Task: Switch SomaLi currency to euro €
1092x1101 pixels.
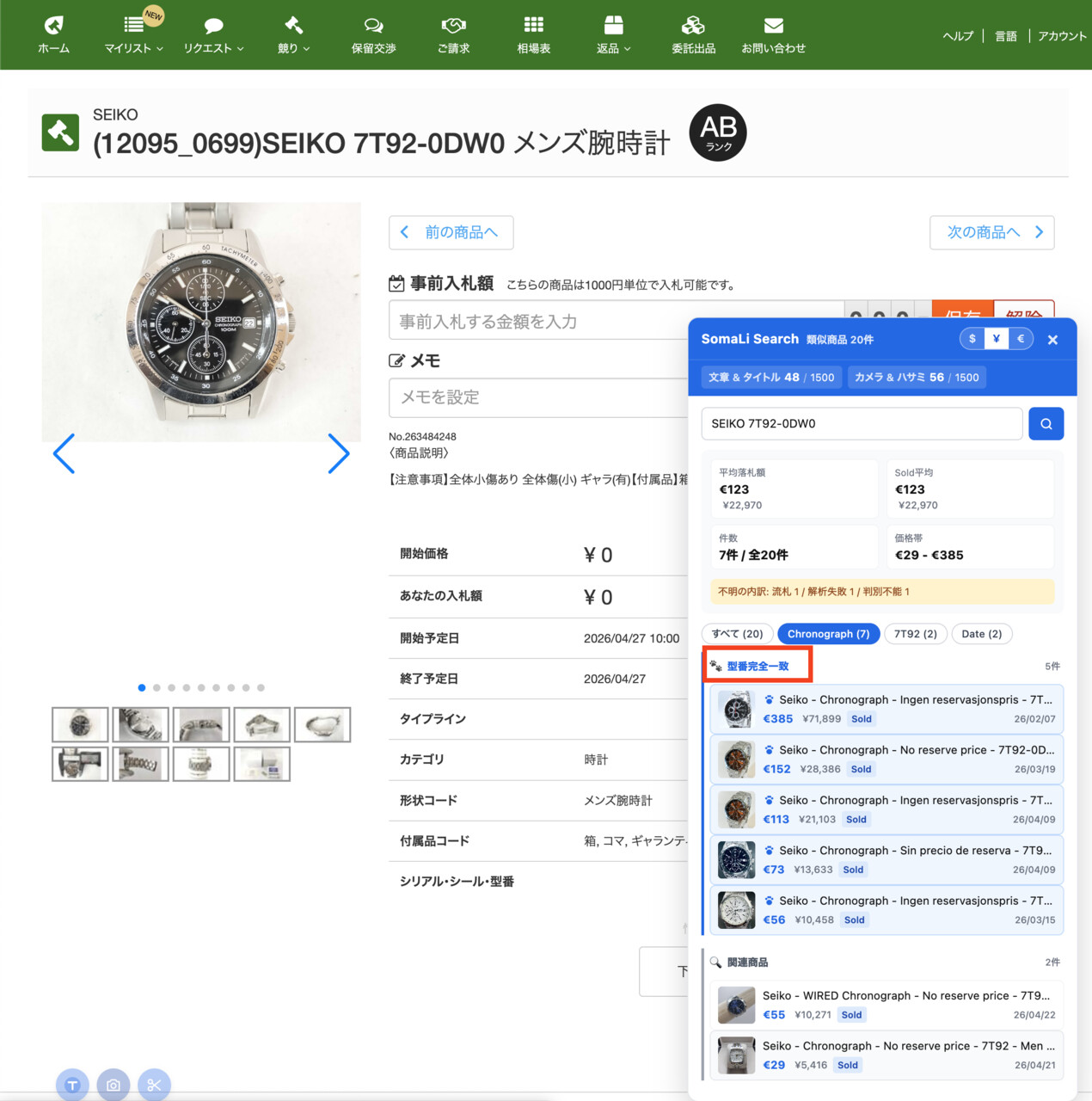Action: (x=1021, y=339)
